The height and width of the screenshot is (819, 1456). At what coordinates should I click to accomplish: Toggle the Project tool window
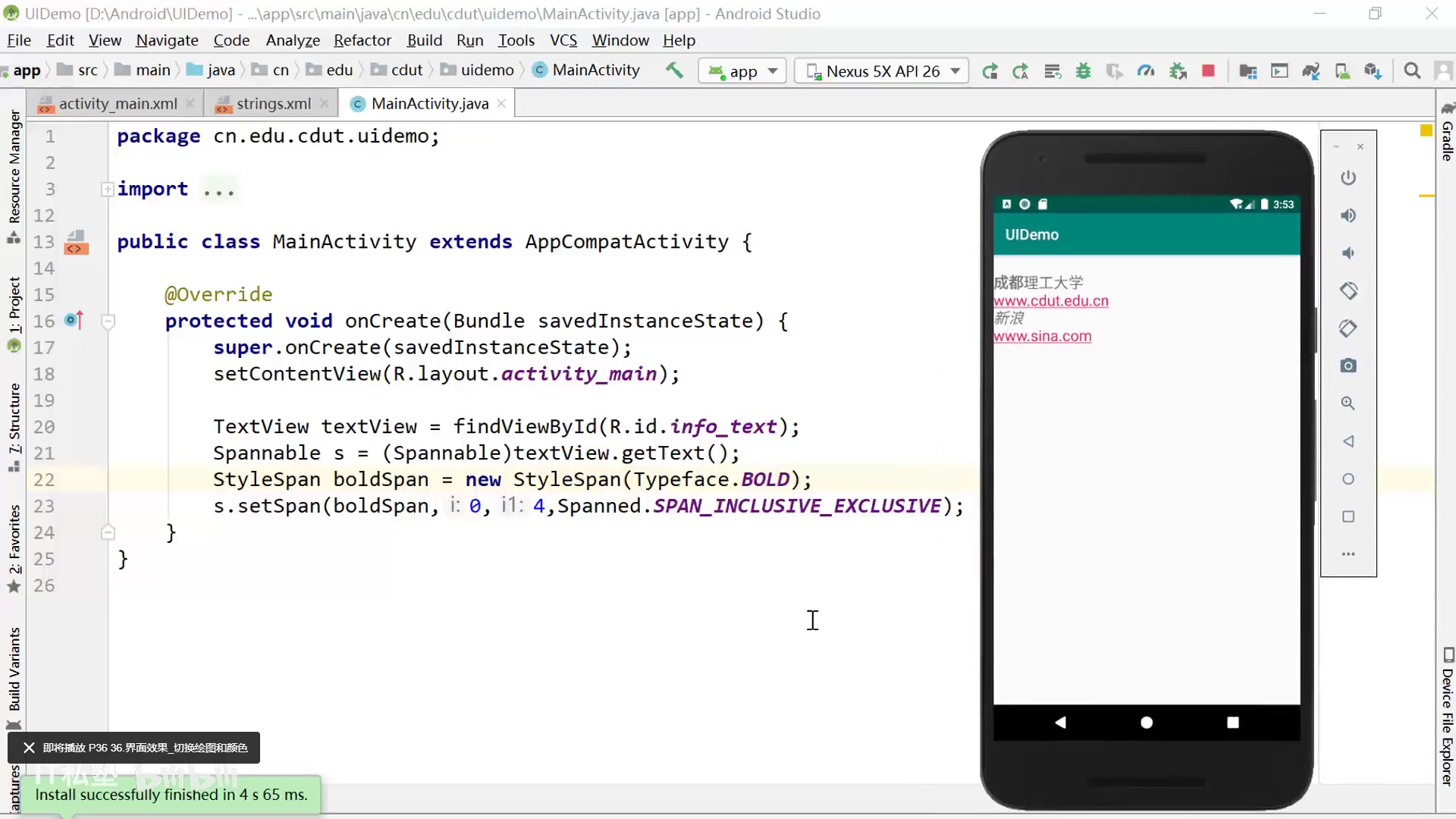[x=14, y=306]
